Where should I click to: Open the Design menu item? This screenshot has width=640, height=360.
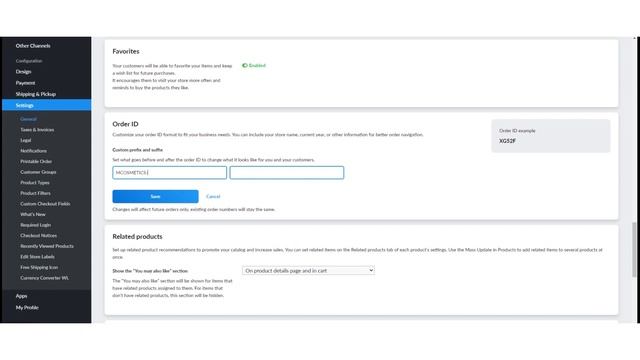[23, 71]
